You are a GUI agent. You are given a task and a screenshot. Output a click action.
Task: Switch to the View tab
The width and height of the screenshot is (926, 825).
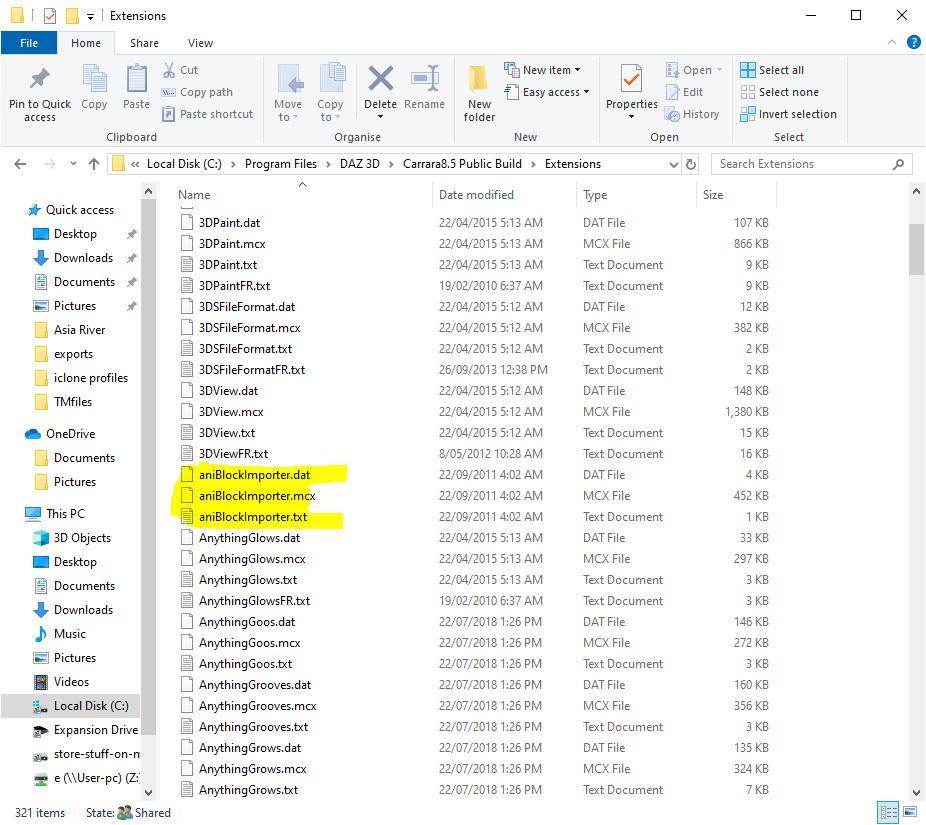(200, 43)
